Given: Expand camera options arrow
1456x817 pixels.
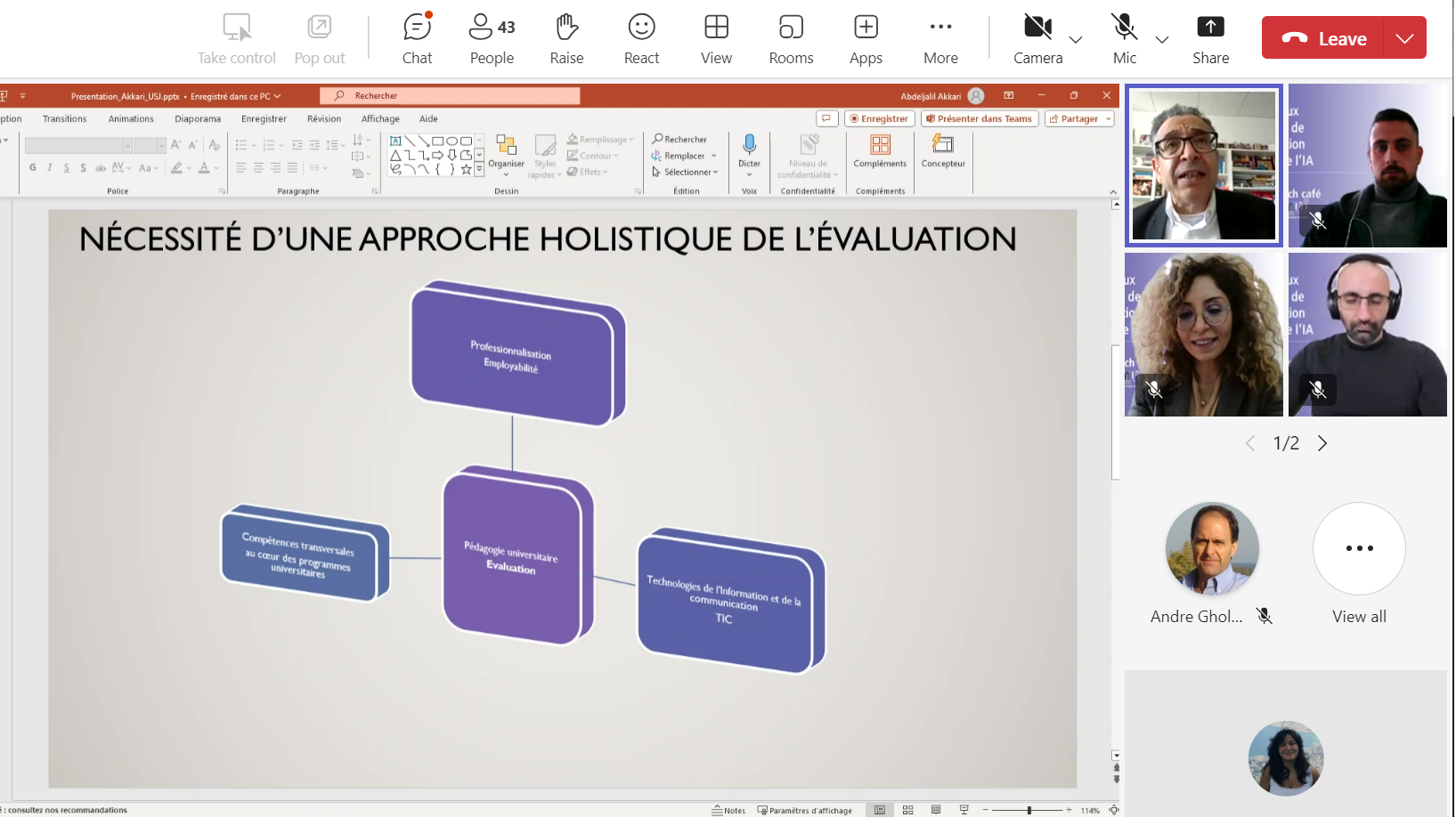Looking at the screenshot, I should tap(1076, 39).
